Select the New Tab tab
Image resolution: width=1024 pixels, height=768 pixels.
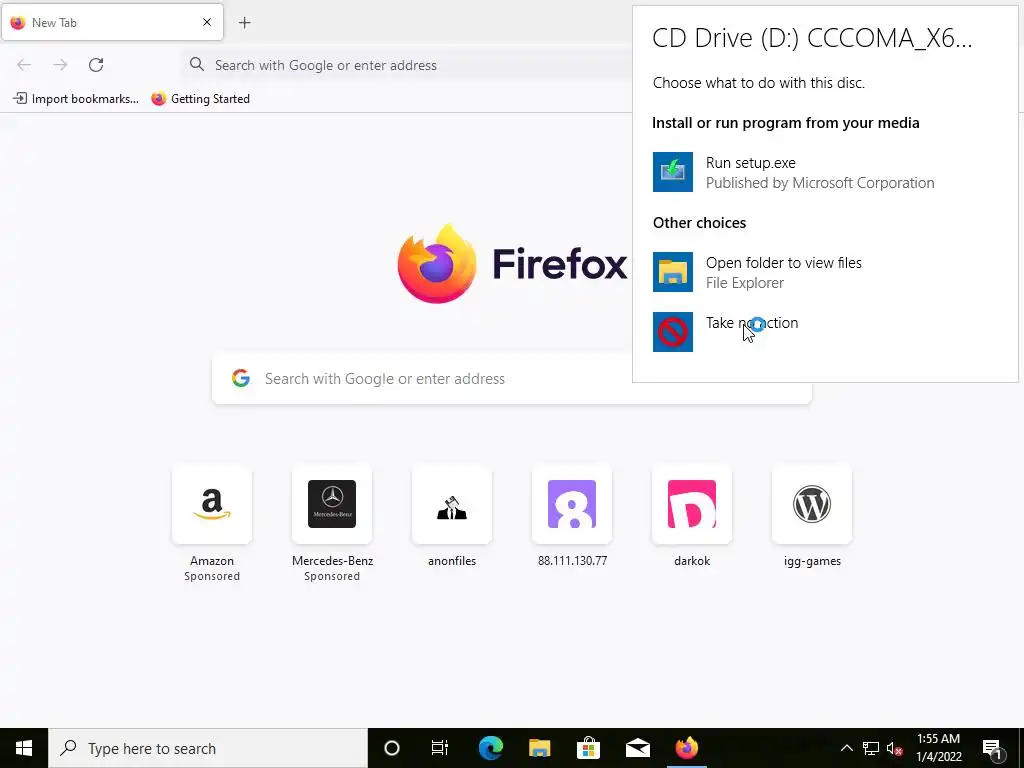point(112,22)
